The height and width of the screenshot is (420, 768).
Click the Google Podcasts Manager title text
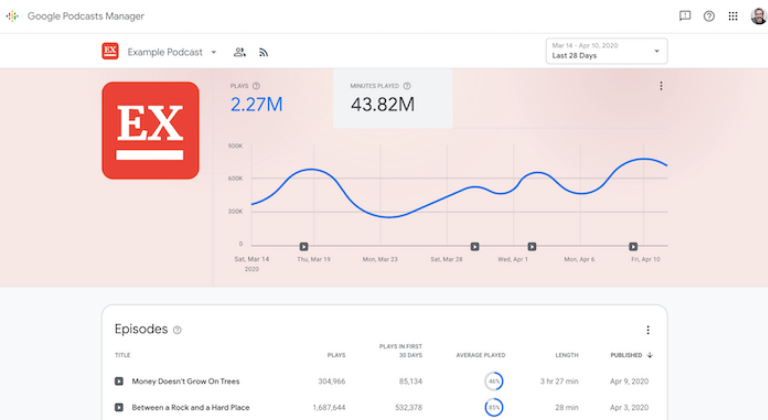coord(86,16)
